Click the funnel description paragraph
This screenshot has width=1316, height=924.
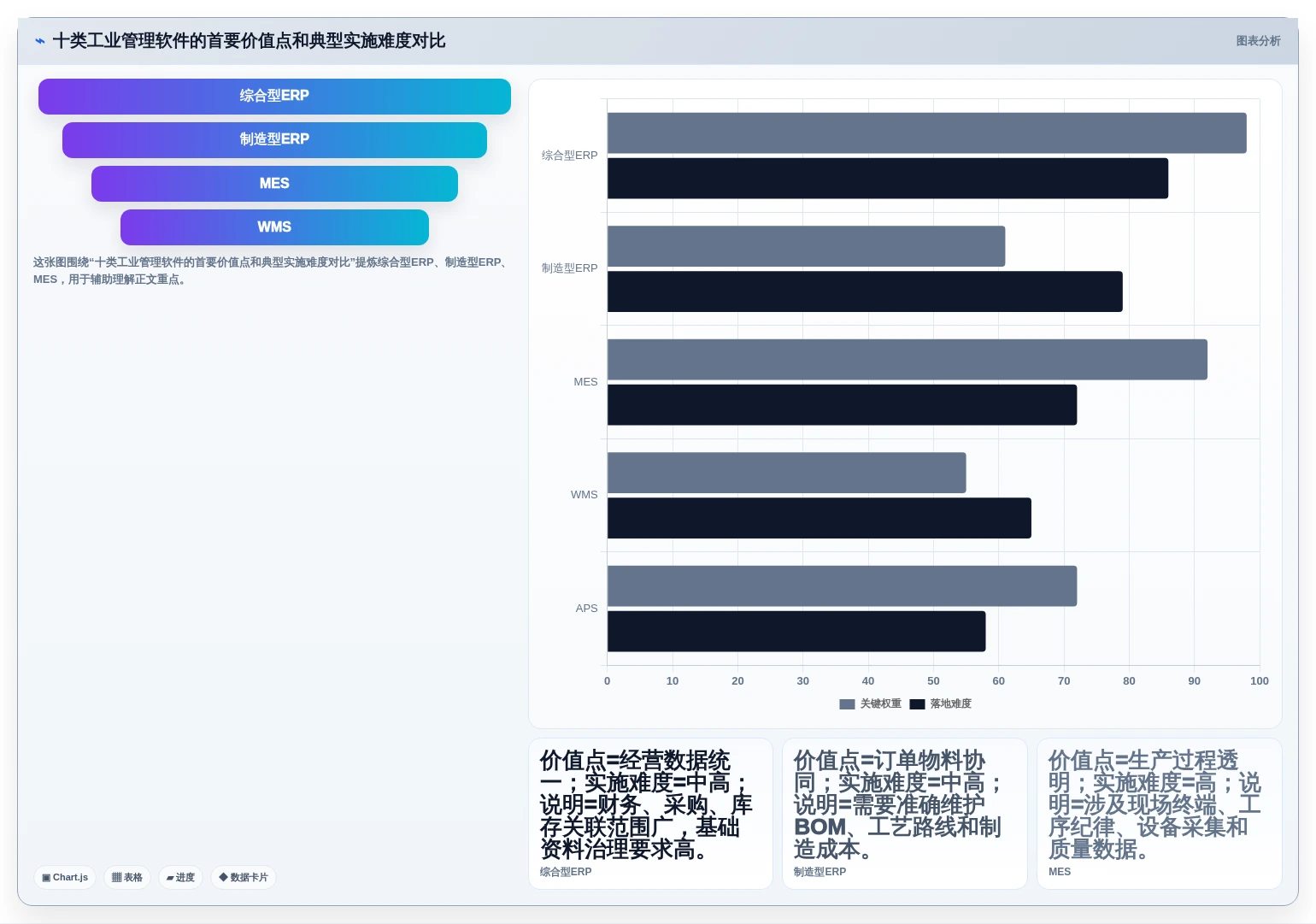point(272,271)
